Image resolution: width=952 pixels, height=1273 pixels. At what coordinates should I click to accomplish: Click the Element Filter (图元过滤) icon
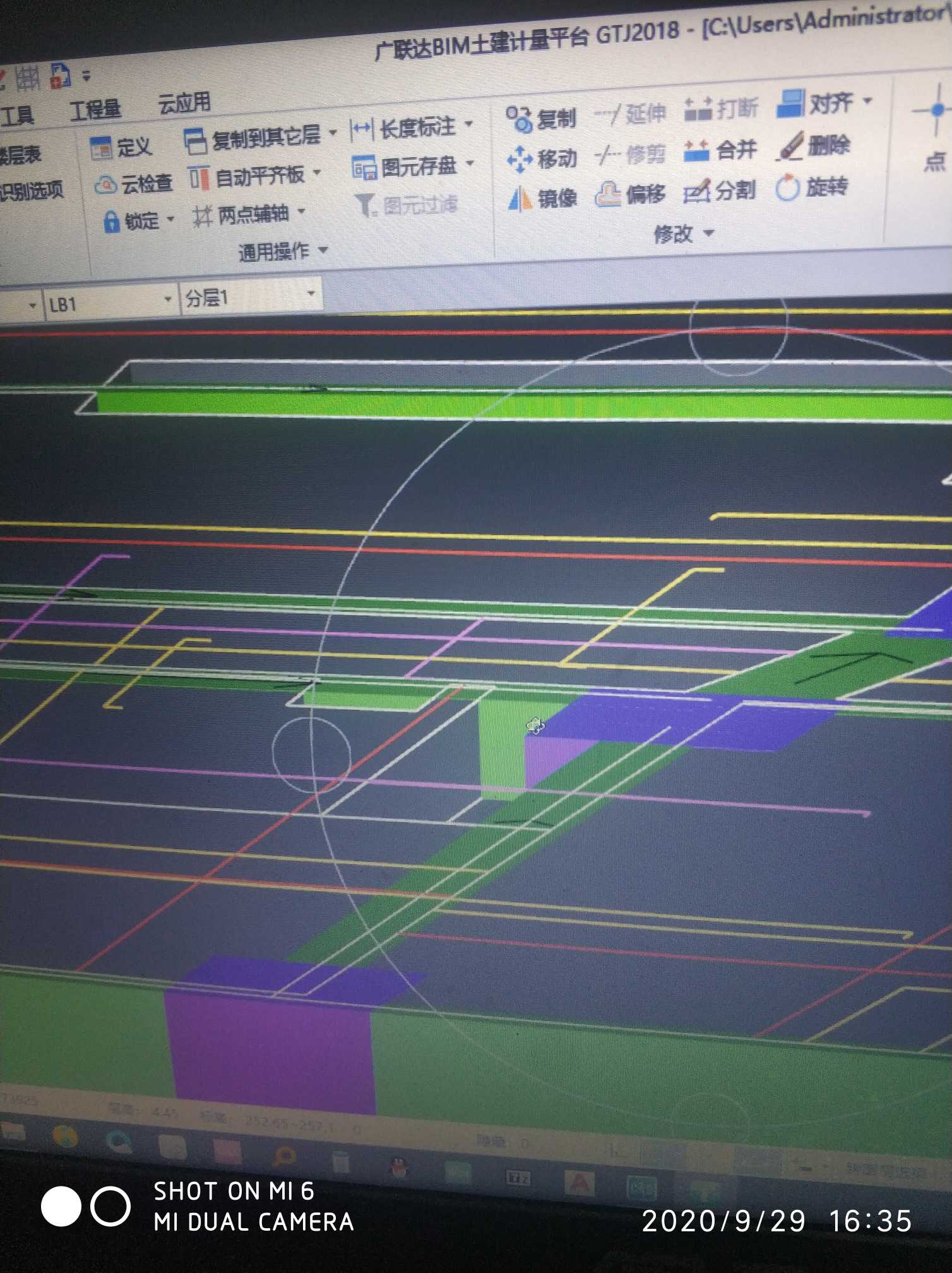365,205
